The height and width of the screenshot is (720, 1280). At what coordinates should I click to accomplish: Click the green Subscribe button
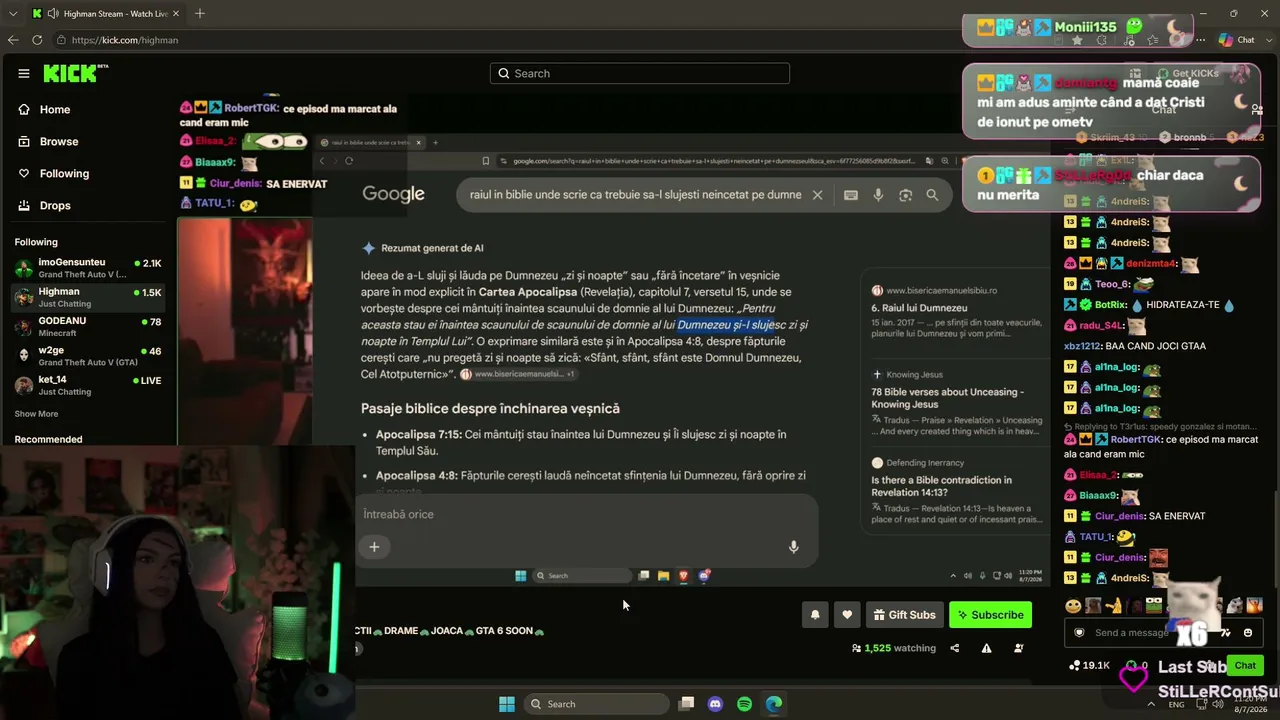pyautogui.click(x=990, y=615)
